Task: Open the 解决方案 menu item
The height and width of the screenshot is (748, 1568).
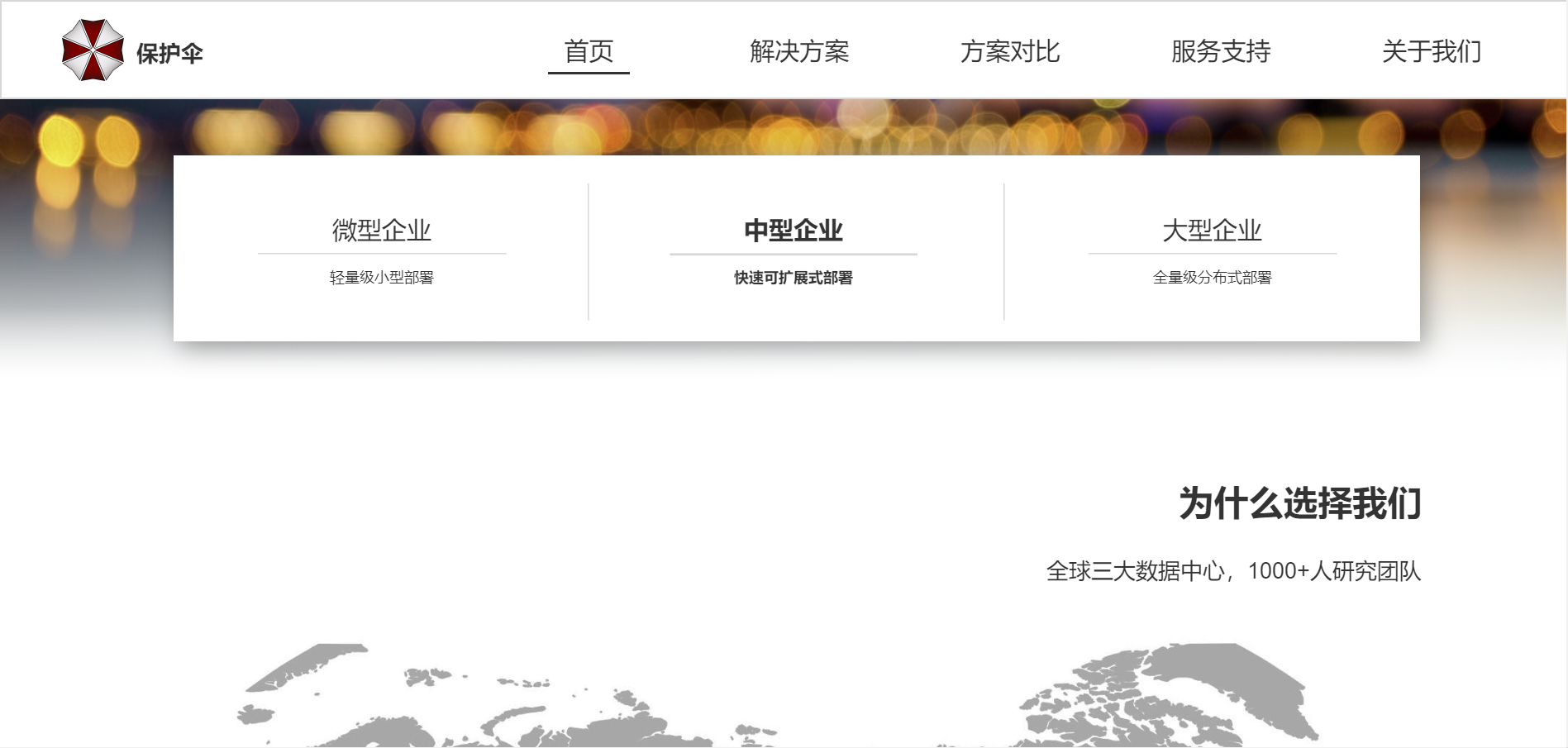Action: coord(799,51)
